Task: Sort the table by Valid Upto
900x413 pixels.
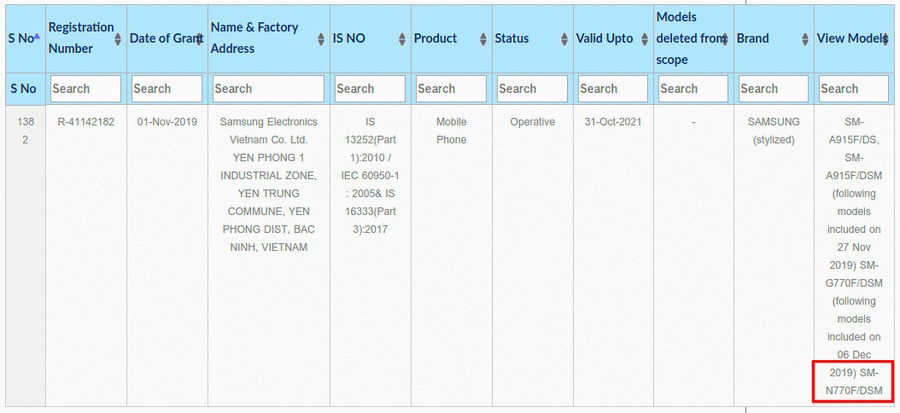Action: click(645, 38)
